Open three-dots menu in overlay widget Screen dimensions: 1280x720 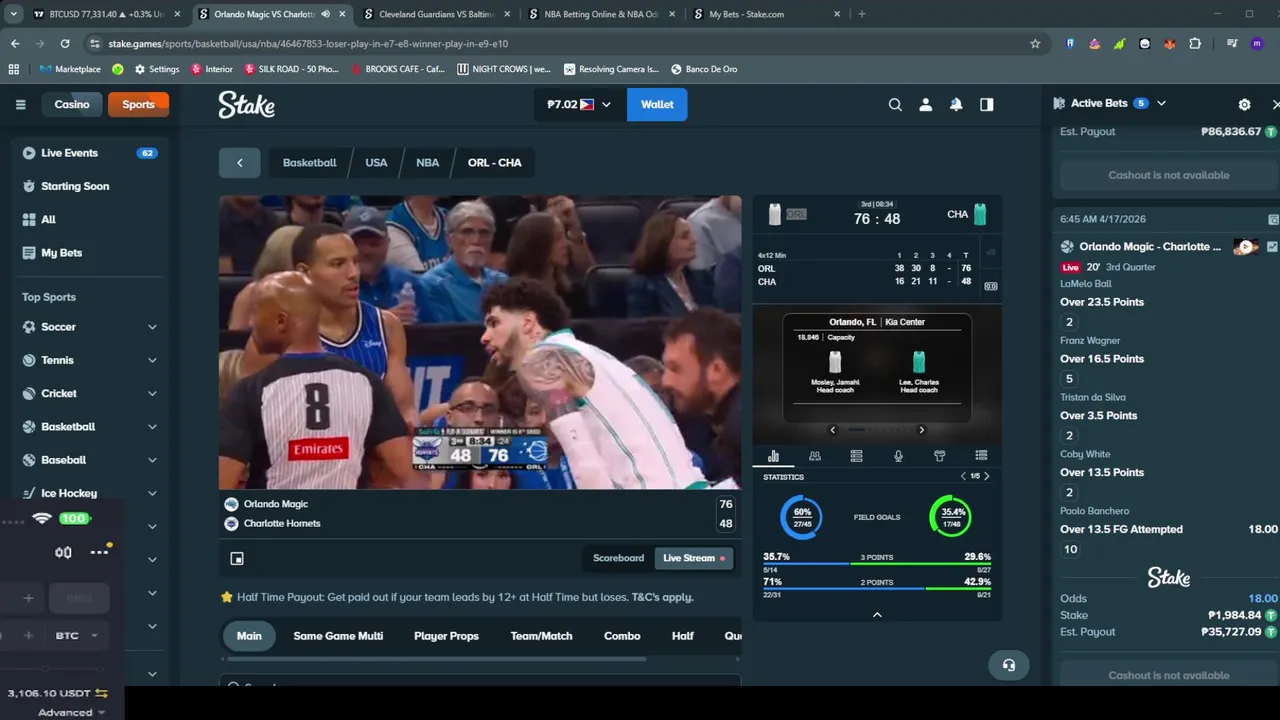point(99,552)
